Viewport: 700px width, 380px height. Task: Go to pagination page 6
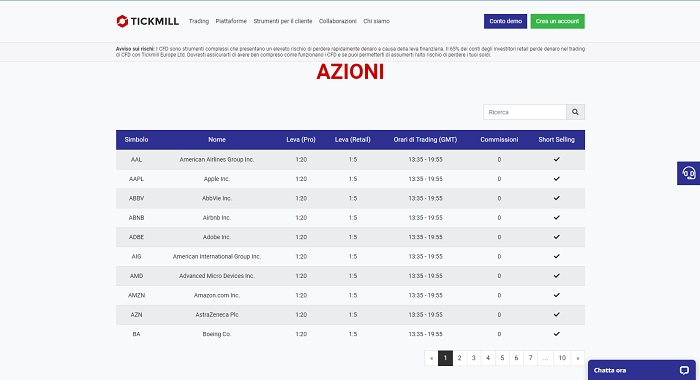(516, 358)
